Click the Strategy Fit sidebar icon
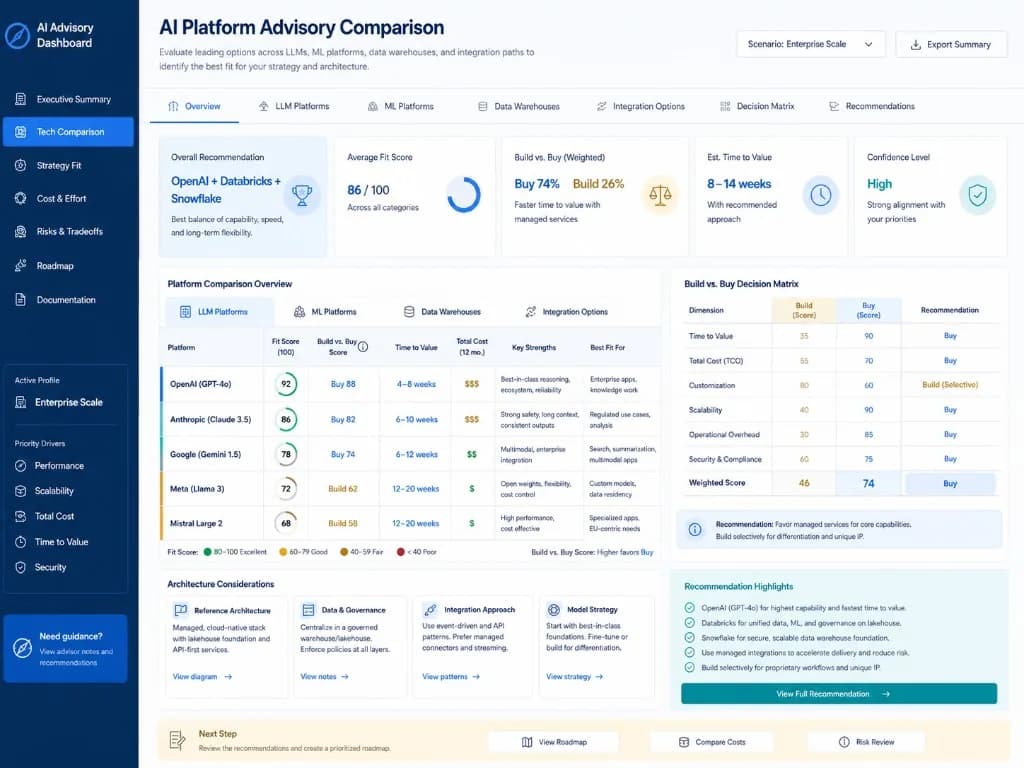1024x768 pixels. click(21, 165)
